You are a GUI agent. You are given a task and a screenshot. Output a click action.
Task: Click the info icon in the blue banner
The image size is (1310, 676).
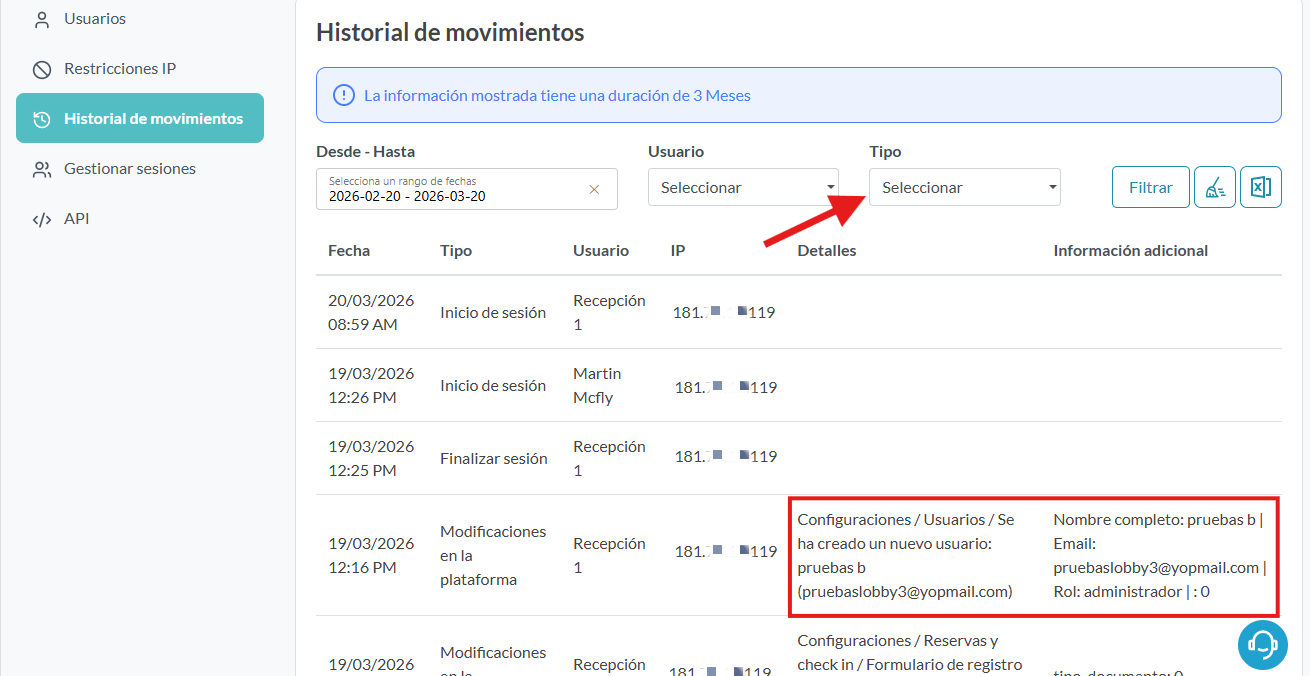pyautogui.click(x=344, y=96)
